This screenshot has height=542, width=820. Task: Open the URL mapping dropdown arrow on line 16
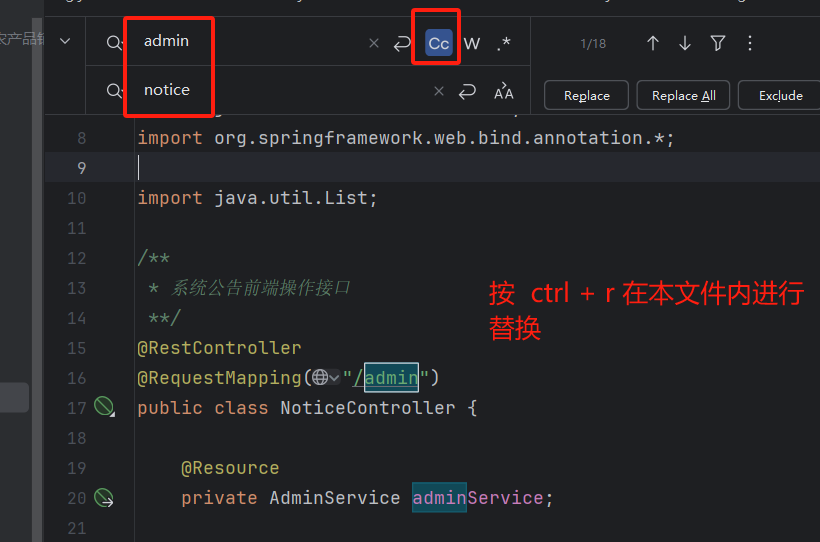pos(335,378)
